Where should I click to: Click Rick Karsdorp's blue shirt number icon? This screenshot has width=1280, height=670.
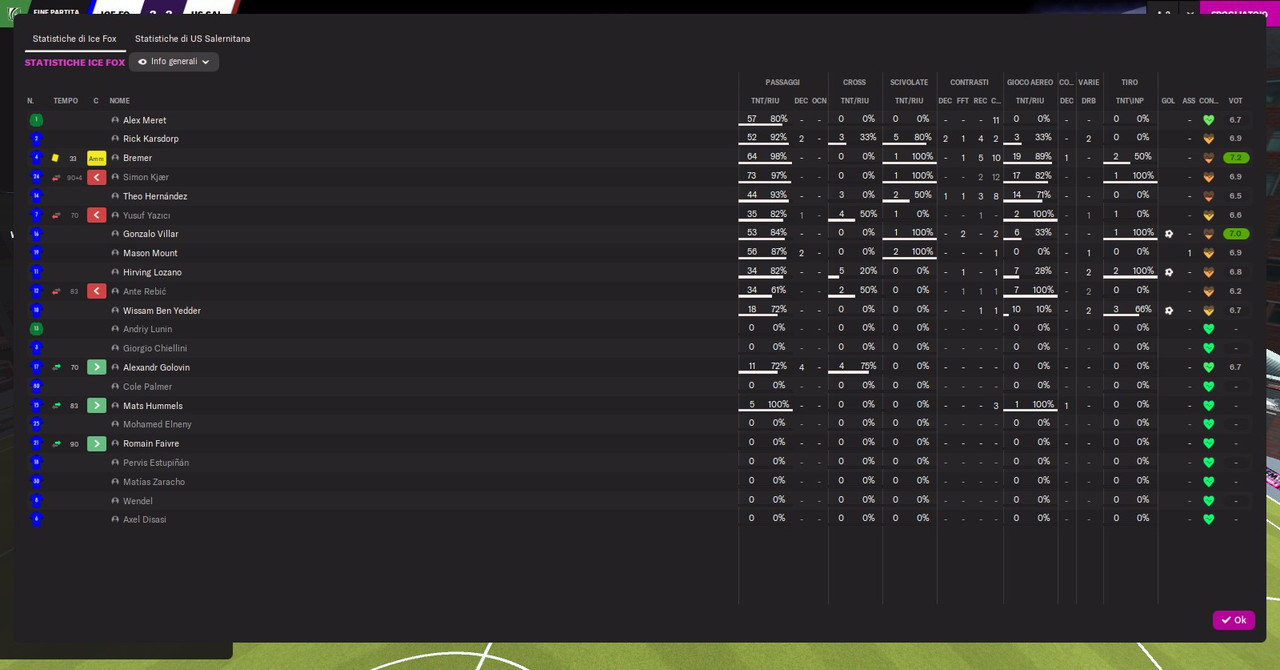pyautogui.click(x=36, y=139)
